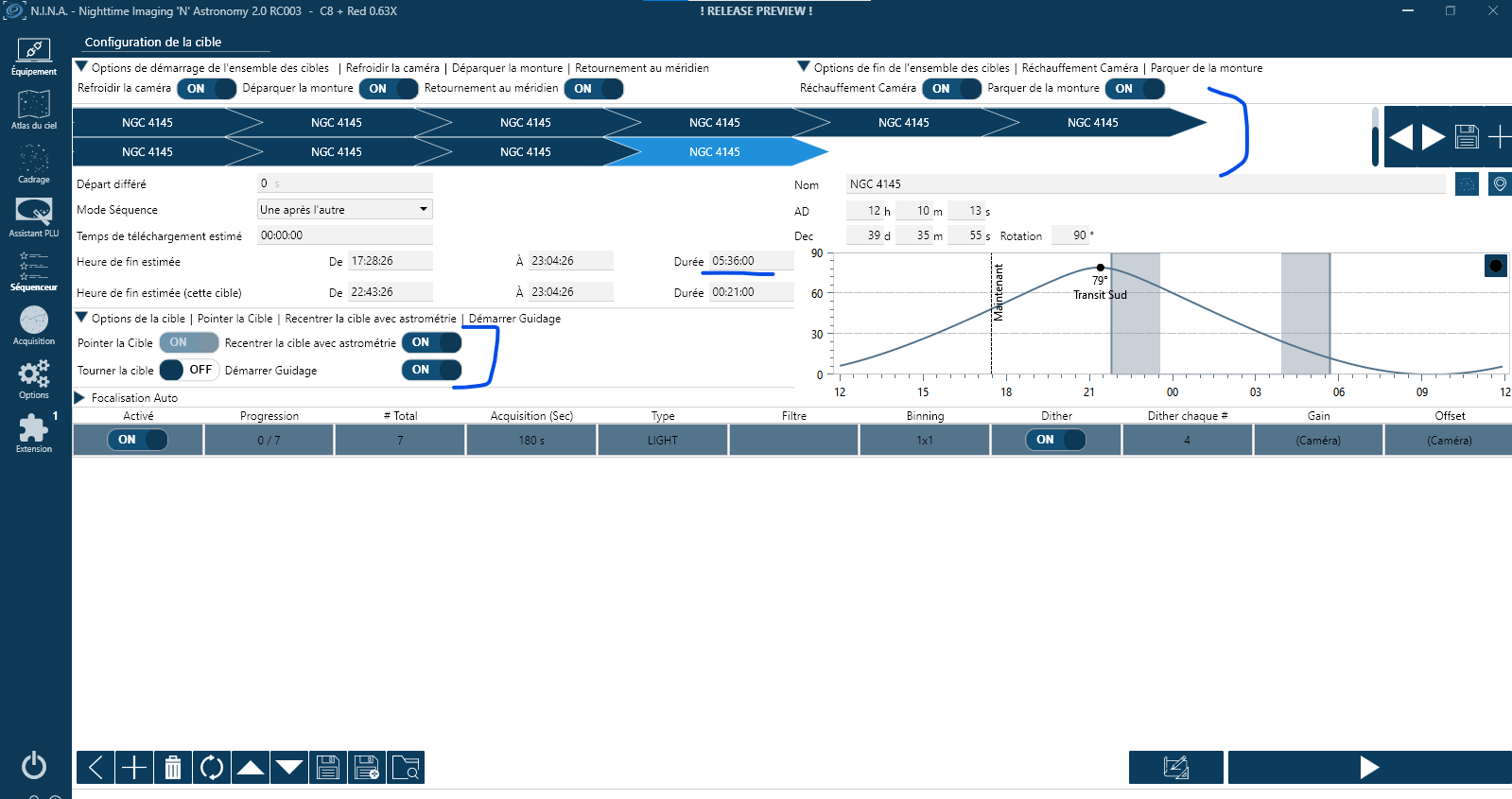Select the Configuration de la cible tab
1512x799 pixels.
coord(153,43)
